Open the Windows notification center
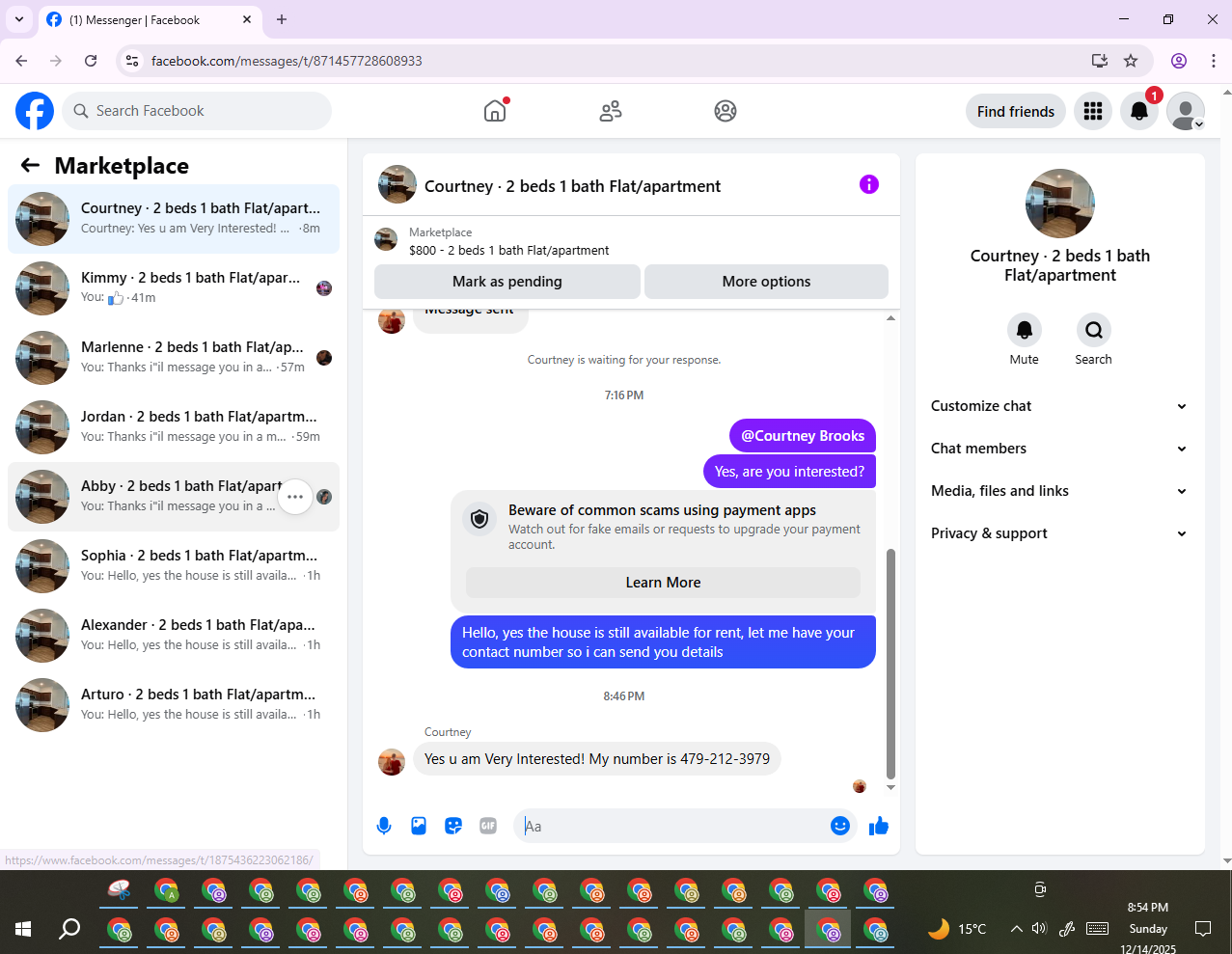 (1203, 929)
